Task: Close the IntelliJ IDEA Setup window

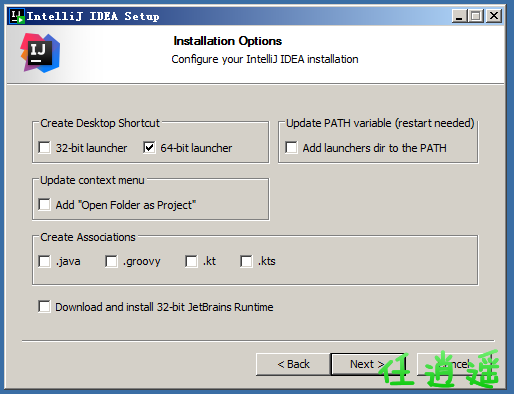Action: pos(494,16)
